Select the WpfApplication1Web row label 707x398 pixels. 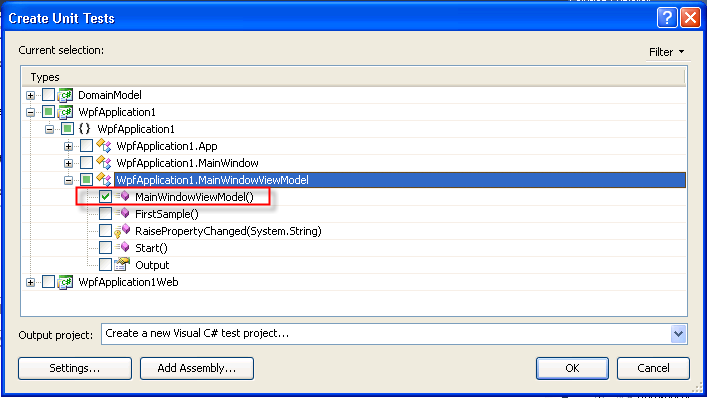tap(128, 282)
